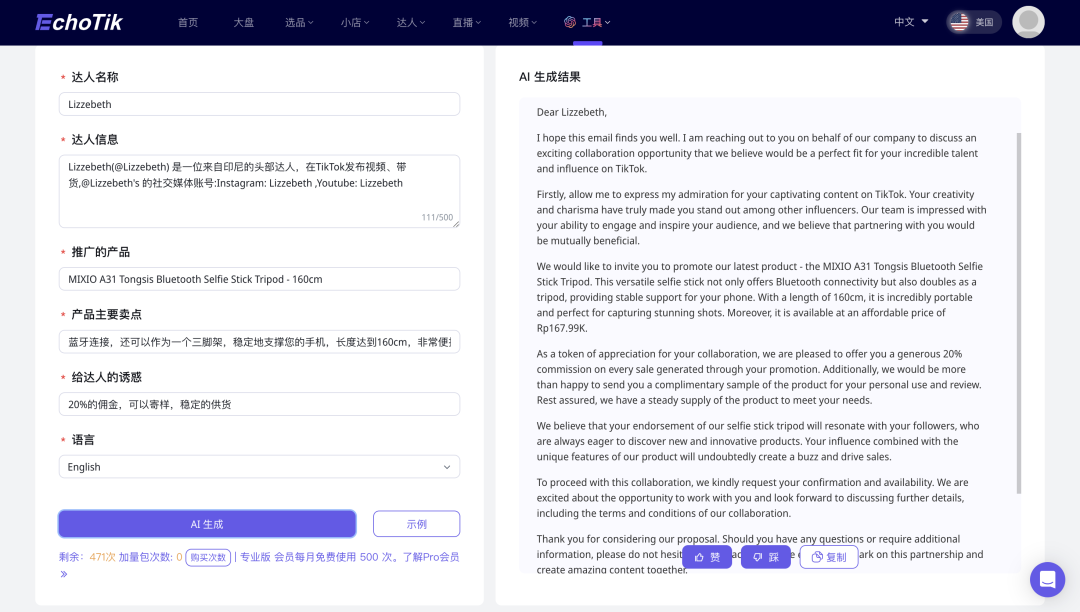Select 大盘 in the navigation bar

tap(243, 21)
